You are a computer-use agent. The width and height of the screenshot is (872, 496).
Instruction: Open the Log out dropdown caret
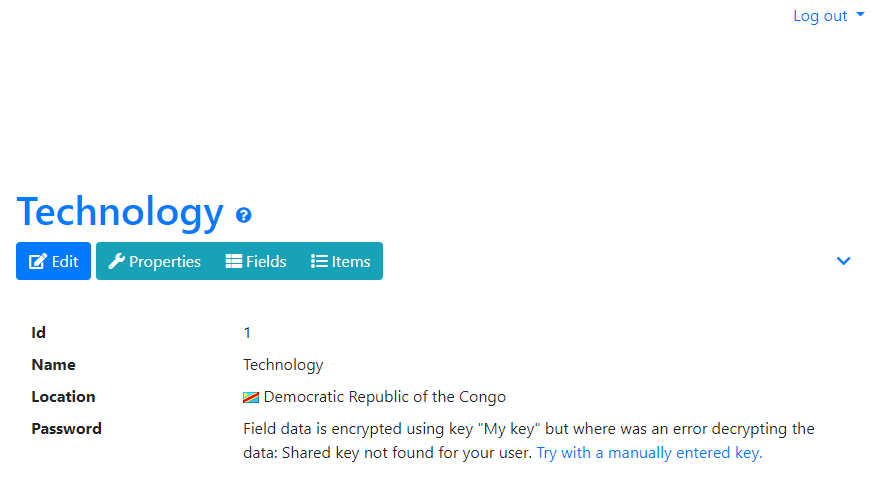point(860,14)
